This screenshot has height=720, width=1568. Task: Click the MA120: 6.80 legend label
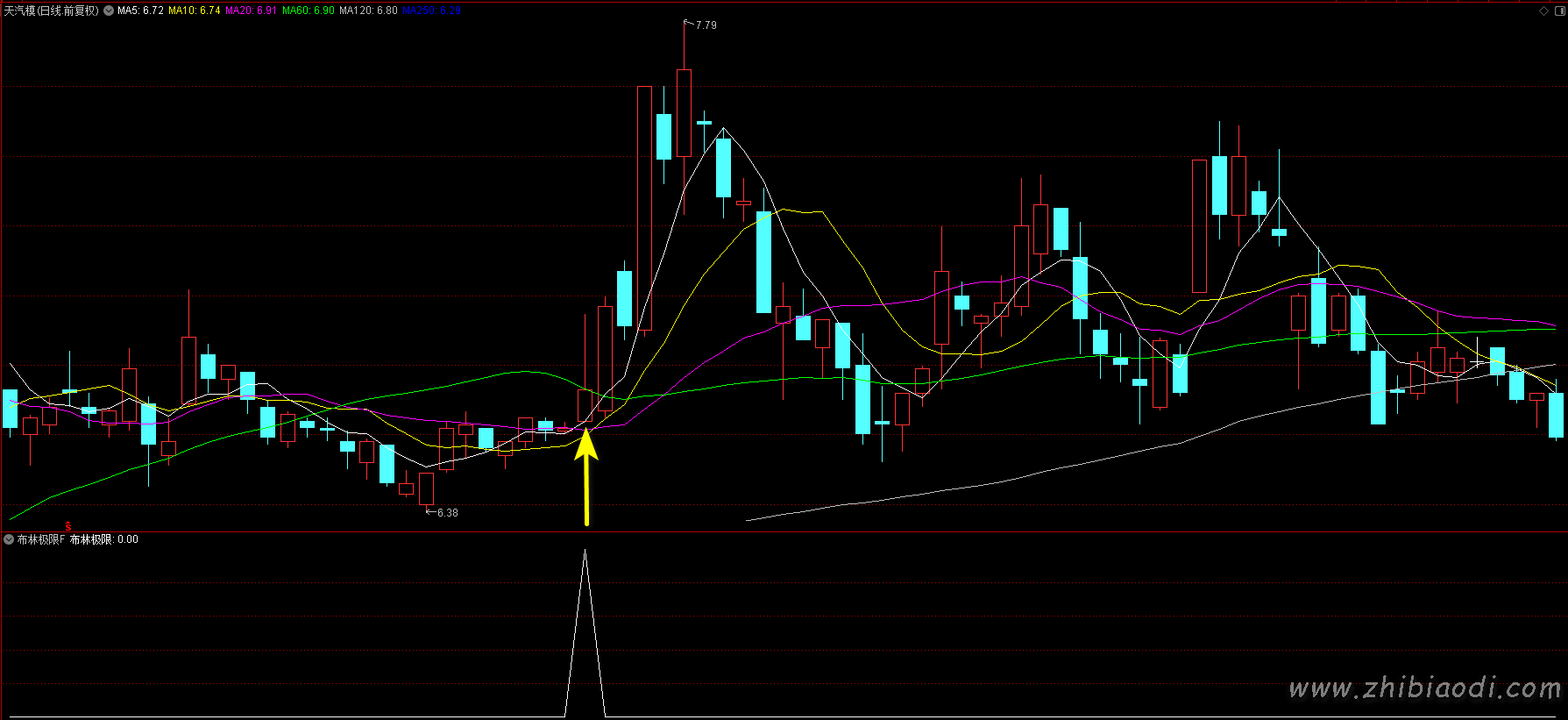click(x=368, y=11)
